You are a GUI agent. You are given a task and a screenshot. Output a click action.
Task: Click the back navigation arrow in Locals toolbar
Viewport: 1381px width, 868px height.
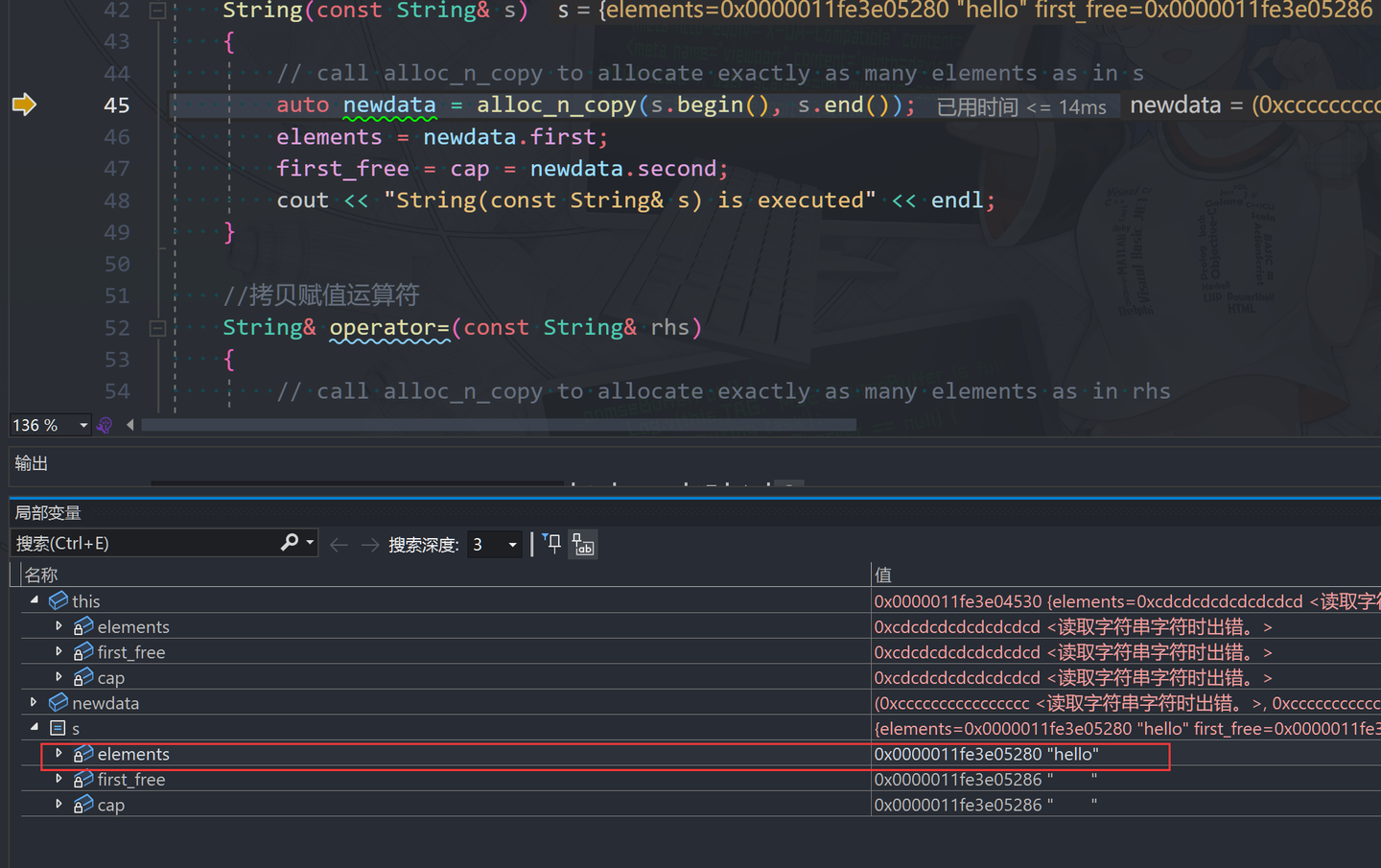coord(338,544)
